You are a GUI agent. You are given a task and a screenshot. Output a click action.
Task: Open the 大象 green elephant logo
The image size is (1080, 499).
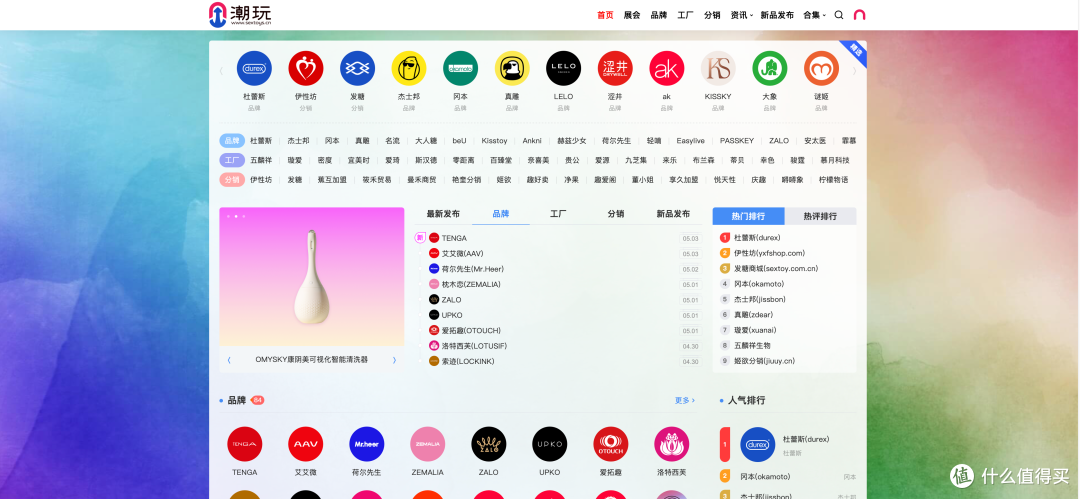[769, 68]
